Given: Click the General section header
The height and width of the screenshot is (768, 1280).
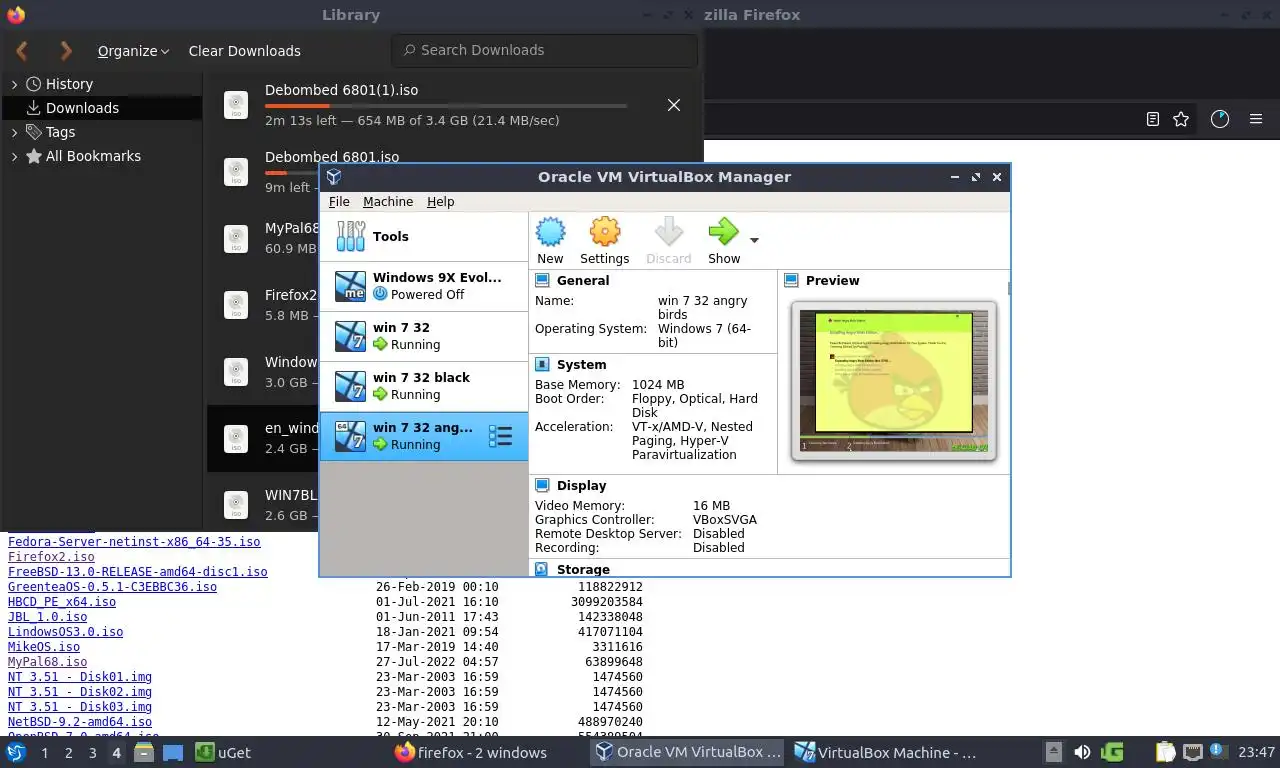Looking at the screenshot, I should click(x=583, y=281).
